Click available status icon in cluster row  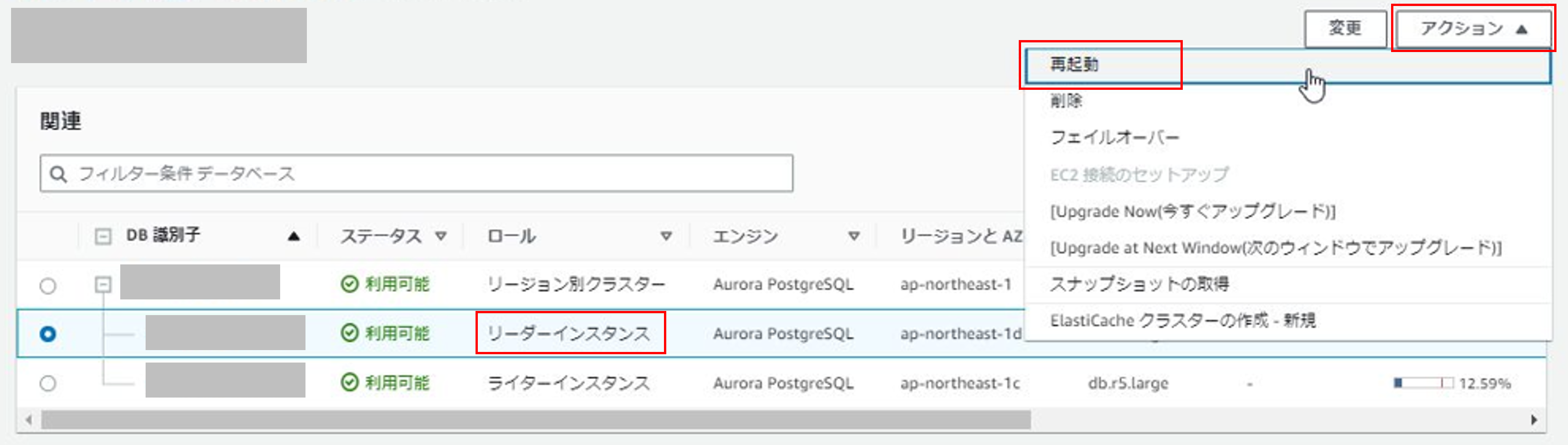tap(349, 284)
